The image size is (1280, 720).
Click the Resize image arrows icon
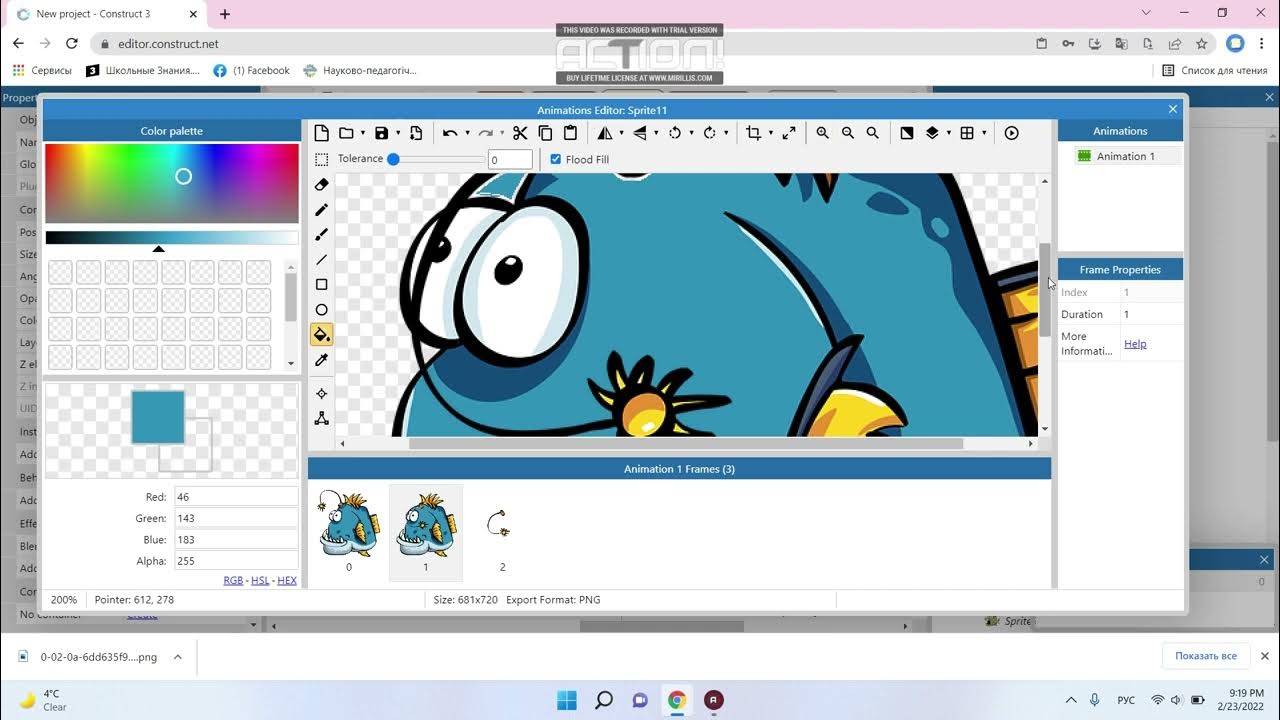click(x=789, y=133)
